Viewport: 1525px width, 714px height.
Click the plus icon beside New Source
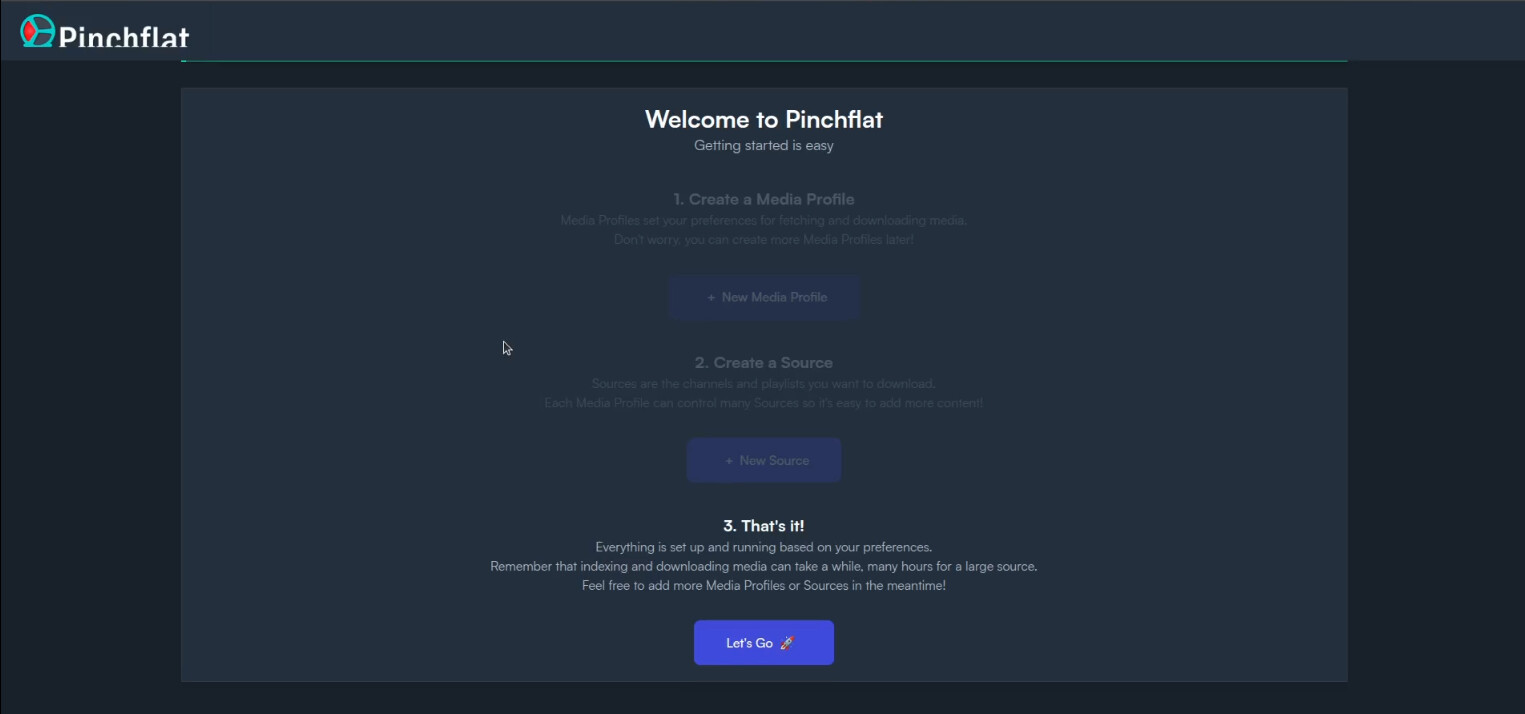[729, 461]
